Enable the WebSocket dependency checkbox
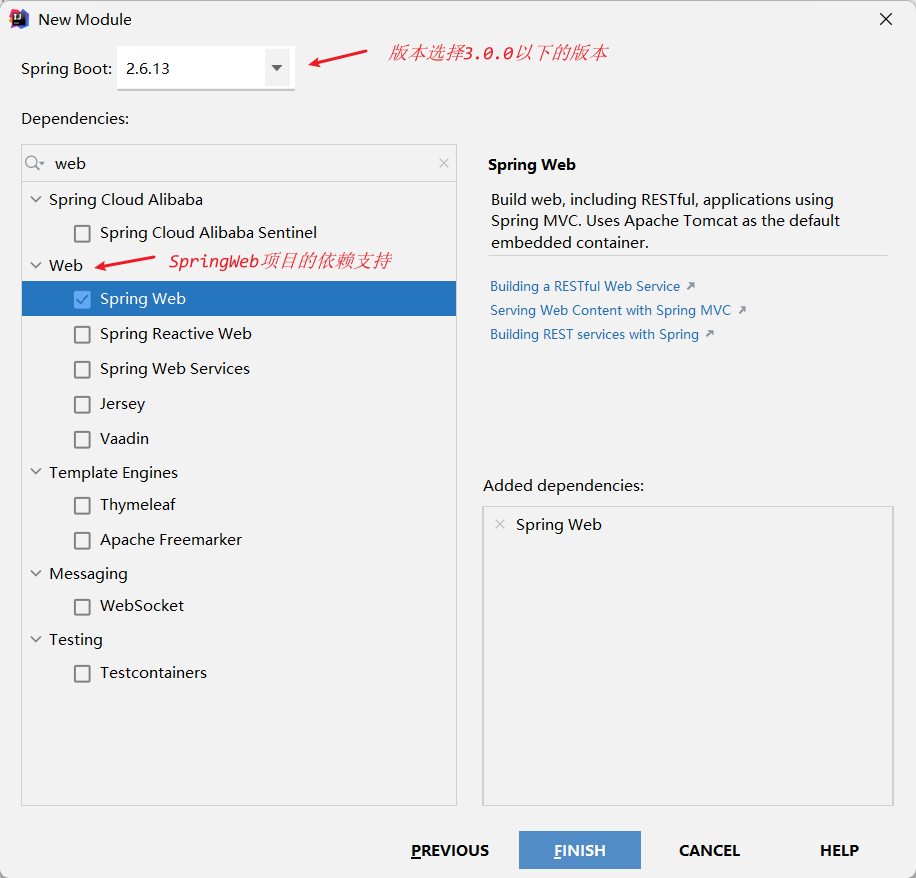This screenshot has width=916, height=878. [x=82, y=607]
